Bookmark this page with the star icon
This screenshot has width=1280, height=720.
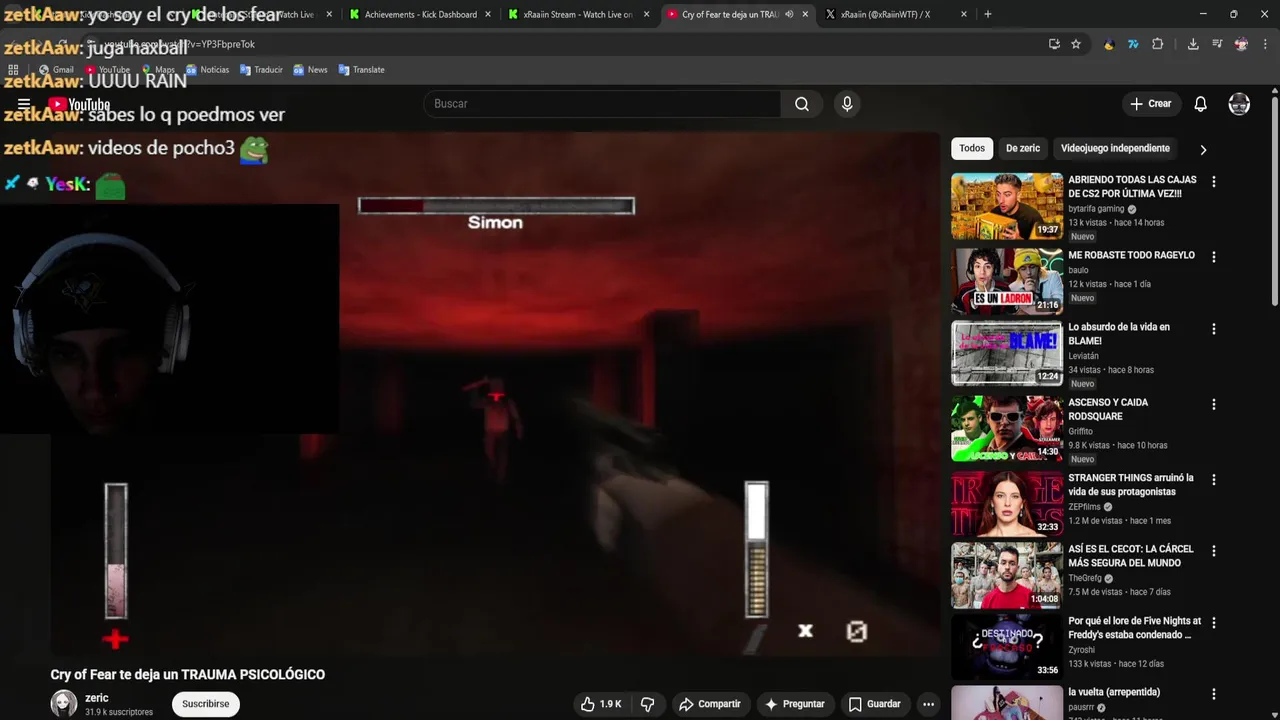(1076, 44)
